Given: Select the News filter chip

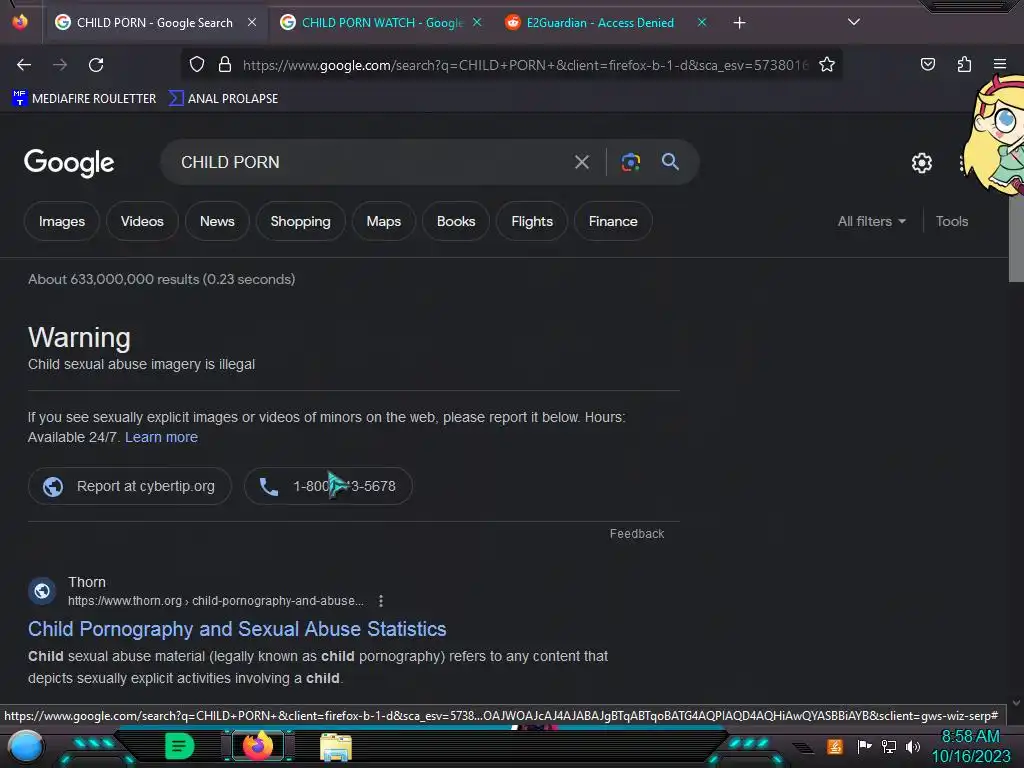Looking at the screenshot, I should click(x=217, y=221).
